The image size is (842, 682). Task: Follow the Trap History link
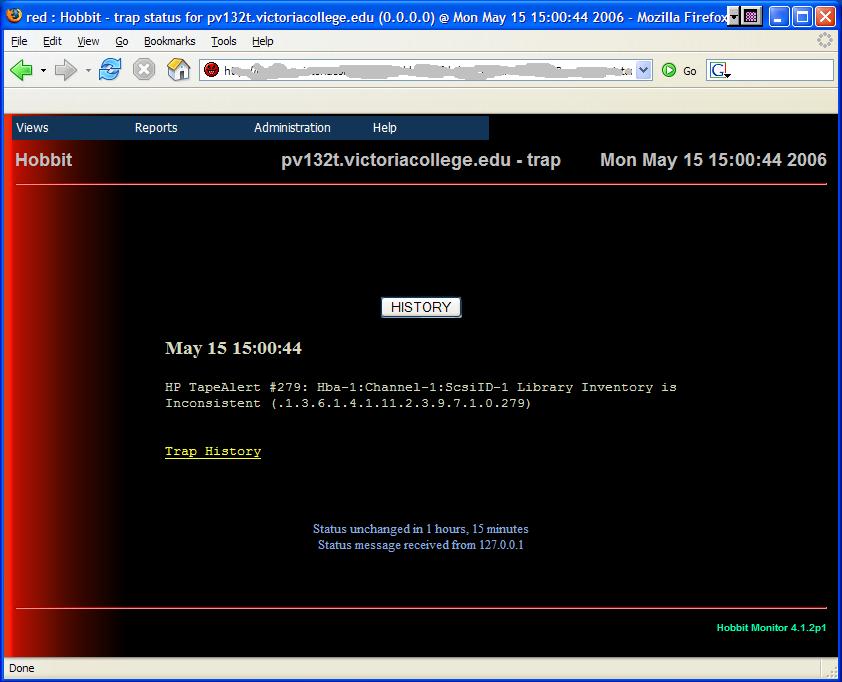(x=213, y=452)
